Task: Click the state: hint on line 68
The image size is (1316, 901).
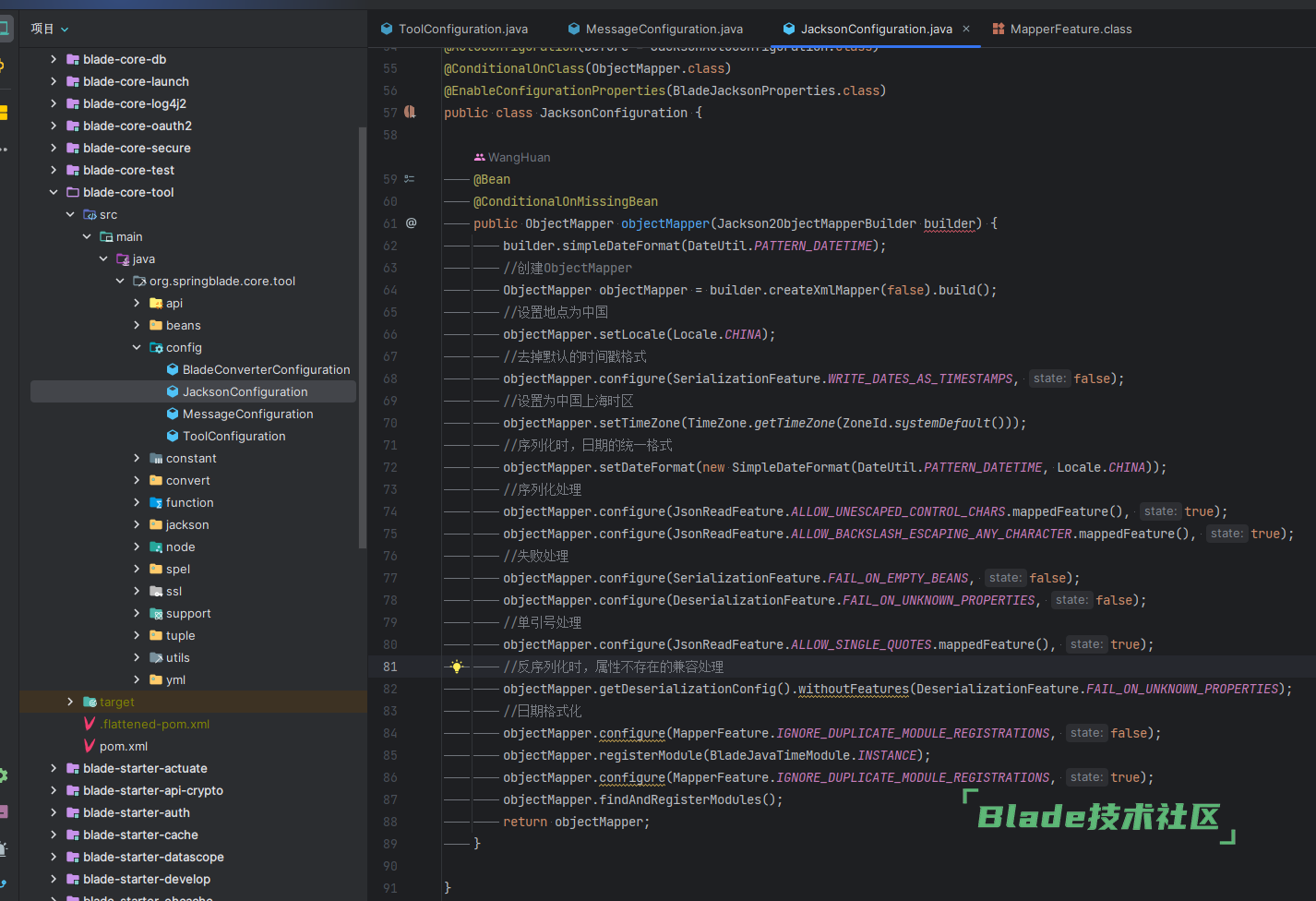Action: click(1049, 378)
